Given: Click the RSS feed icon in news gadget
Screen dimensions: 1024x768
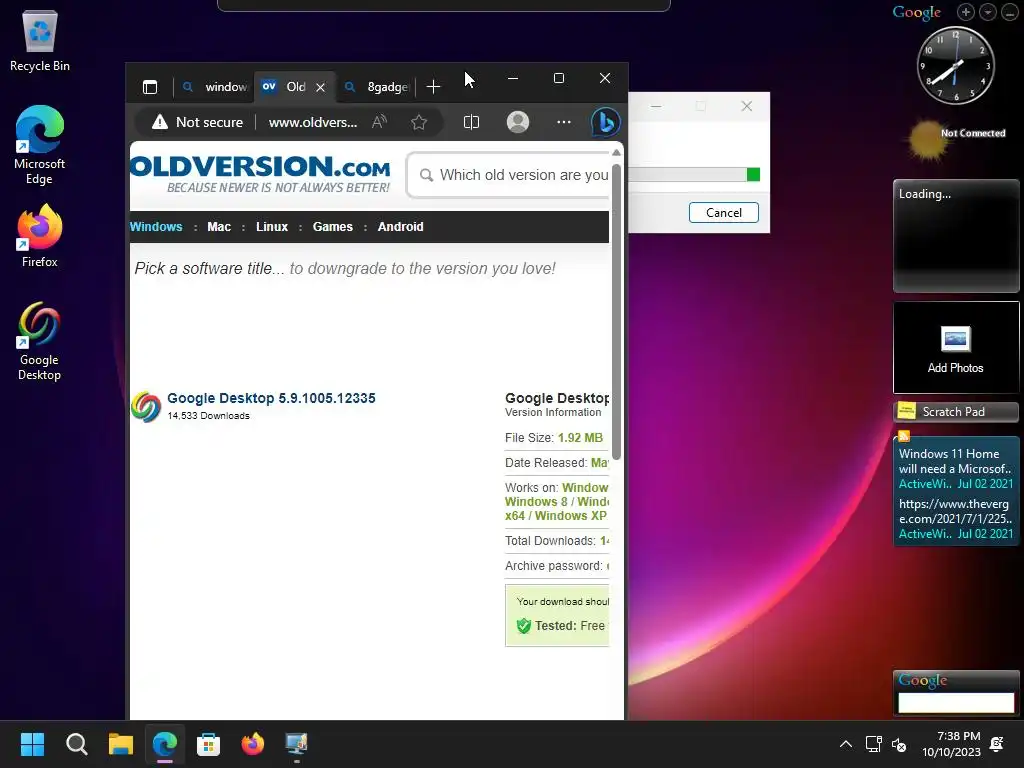Looking at the screenshot, I should coord(904,436).
